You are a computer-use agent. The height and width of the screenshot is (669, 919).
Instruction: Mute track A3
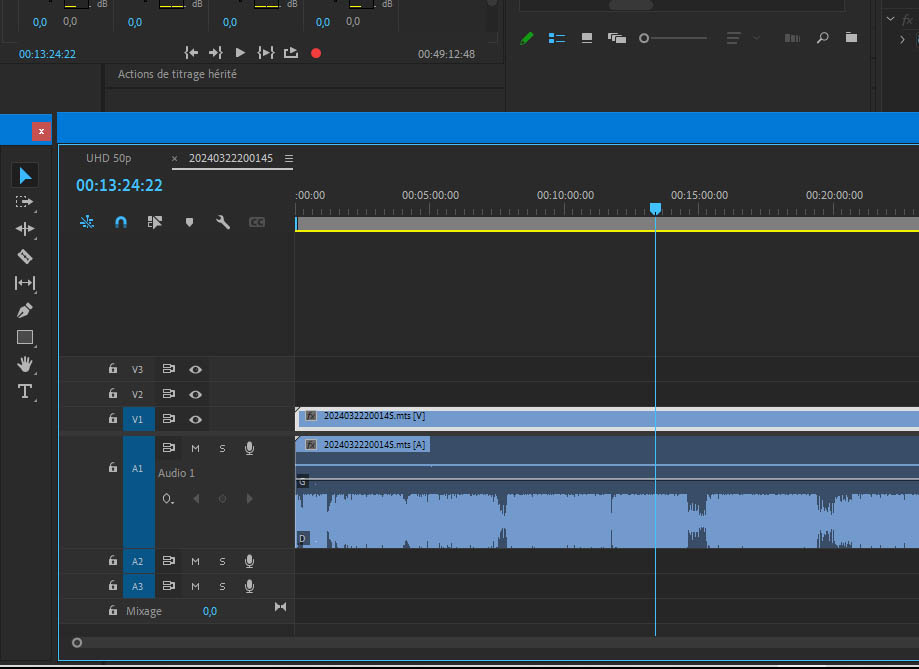tap(196, 586)
